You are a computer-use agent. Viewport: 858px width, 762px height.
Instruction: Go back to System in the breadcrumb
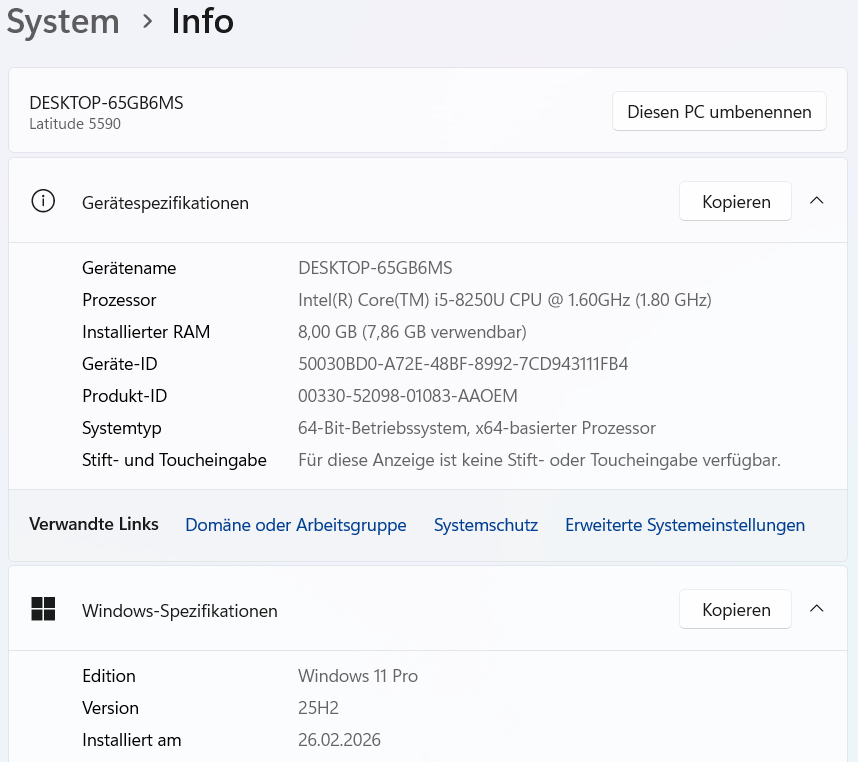click(63, 22)
